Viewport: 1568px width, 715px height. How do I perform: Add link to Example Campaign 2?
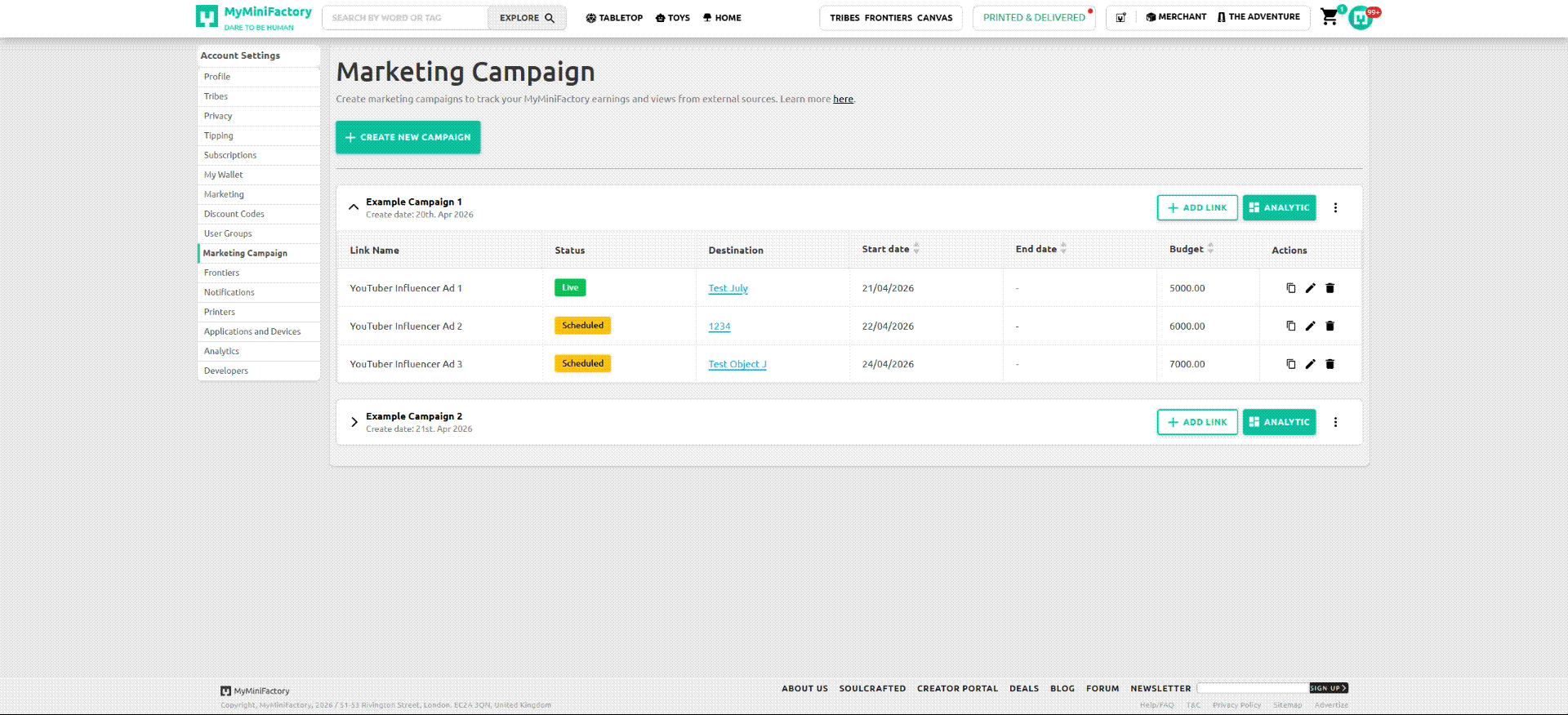[x=1197, y=422]
